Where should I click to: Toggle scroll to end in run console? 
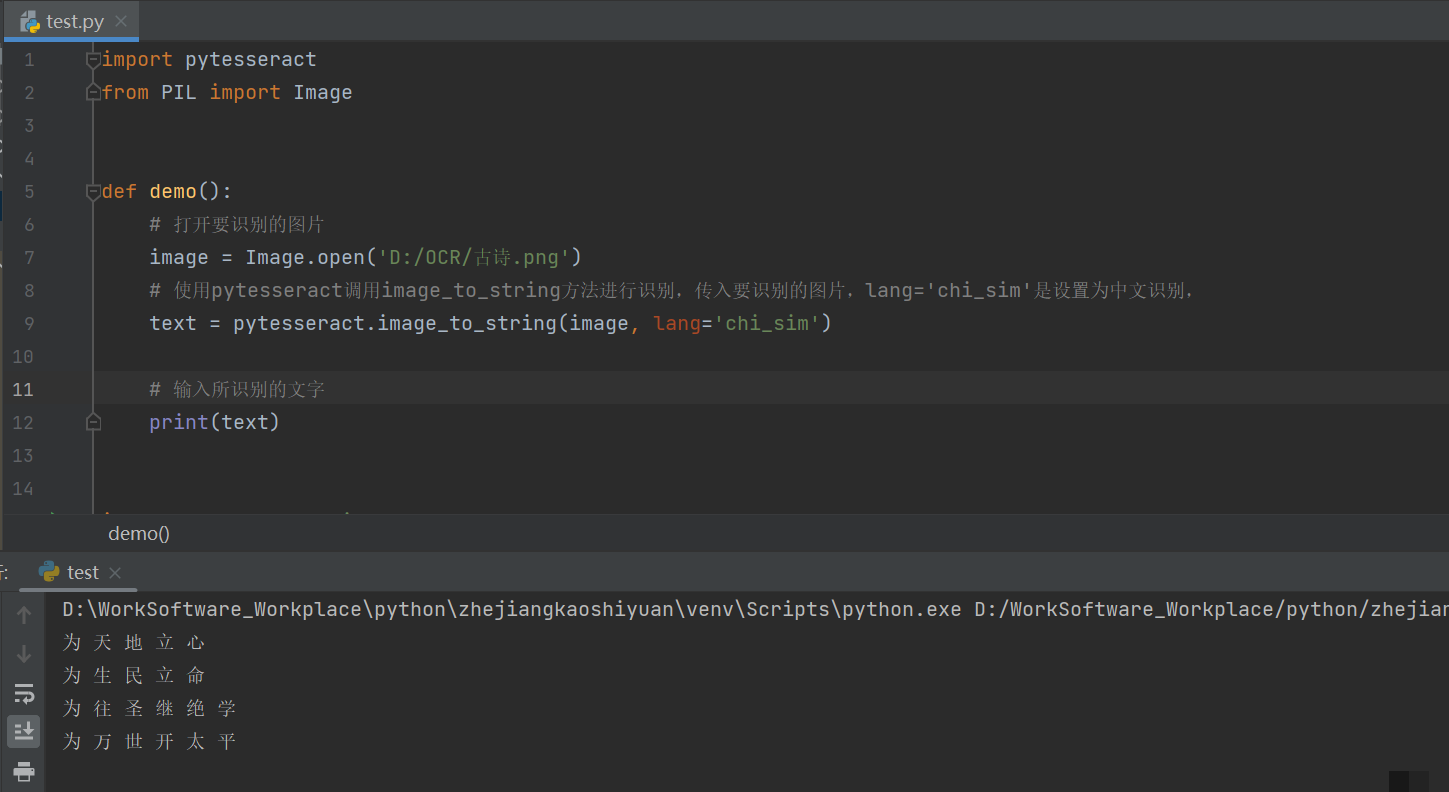(x=24, y=731)
